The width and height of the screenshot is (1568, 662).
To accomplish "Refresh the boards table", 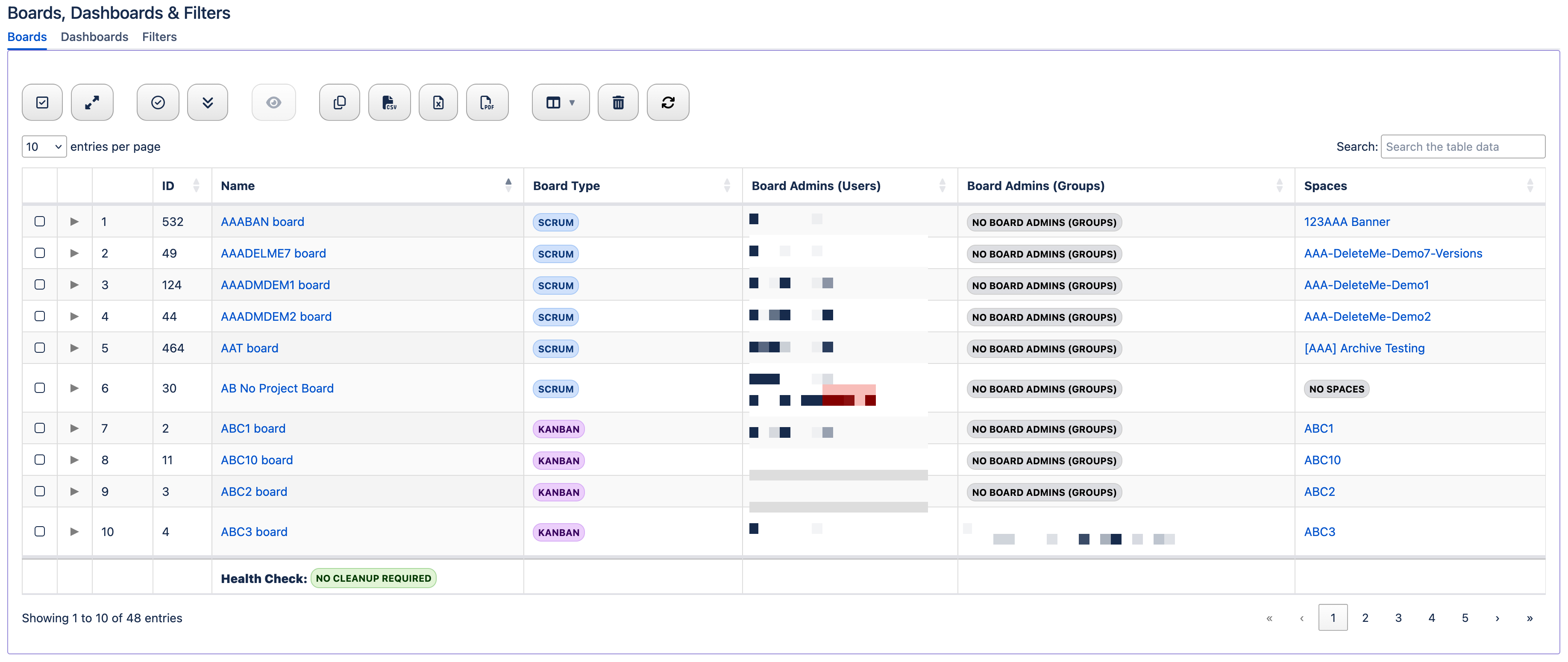I will pyautogui.click(x=668, y=102).
